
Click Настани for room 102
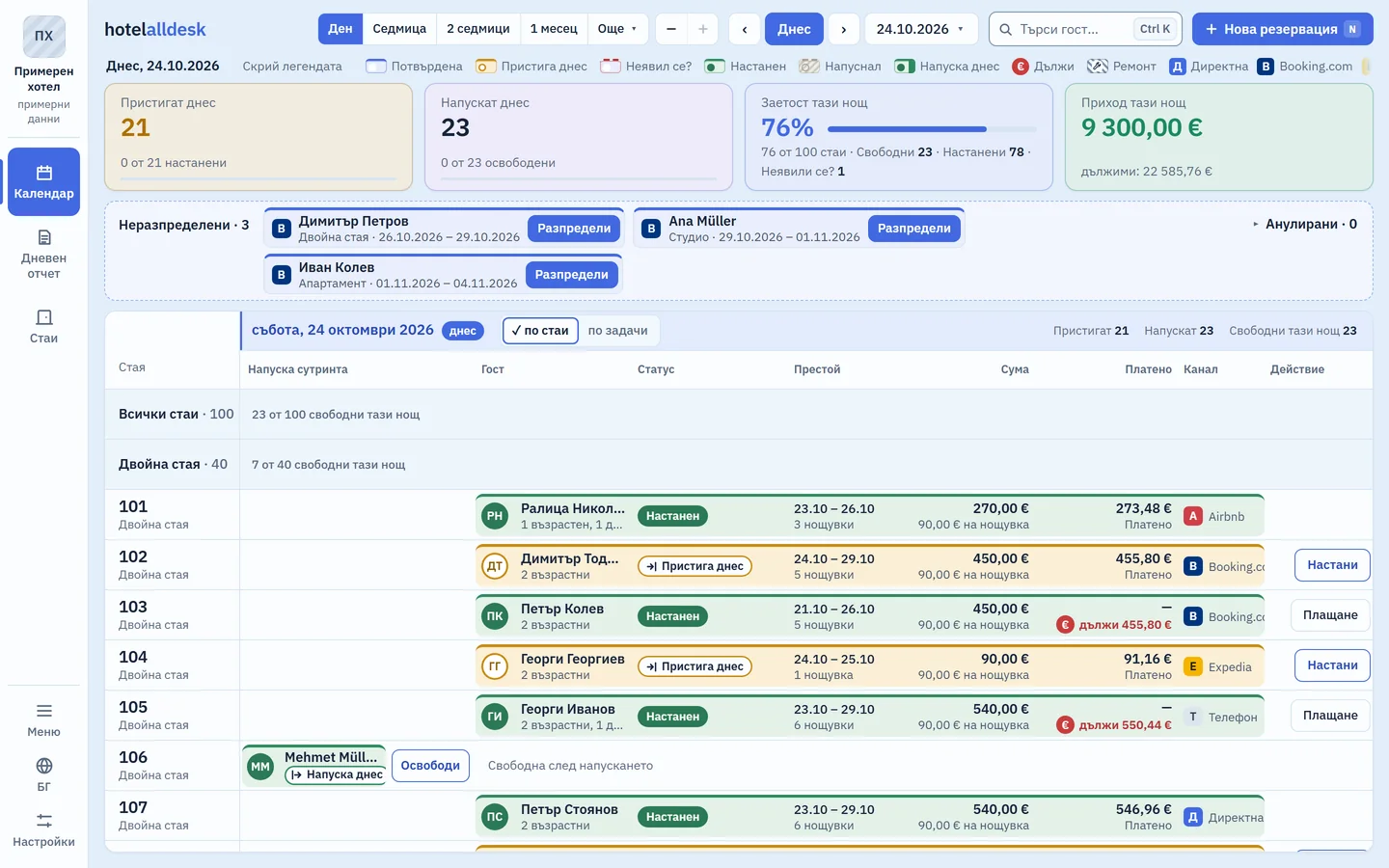[x=1332, y=565]
